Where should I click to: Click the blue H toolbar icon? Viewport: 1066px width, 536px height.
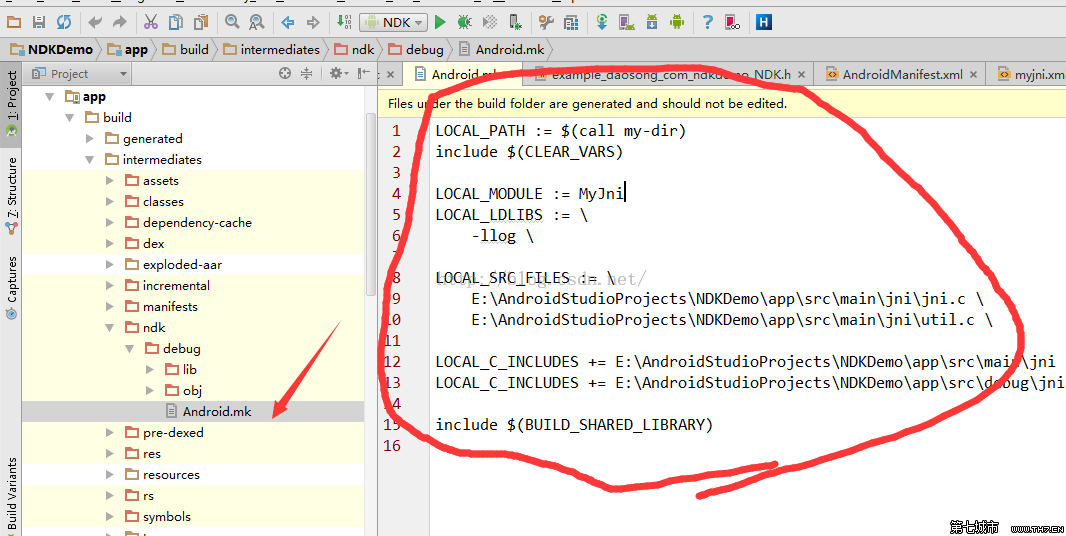[x=763, y=22]
